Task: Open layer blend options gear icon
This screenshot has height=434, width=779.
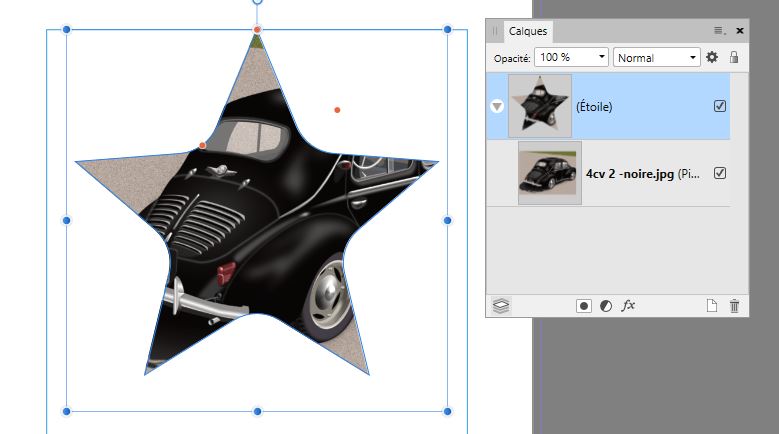Action: pos(712,57)
